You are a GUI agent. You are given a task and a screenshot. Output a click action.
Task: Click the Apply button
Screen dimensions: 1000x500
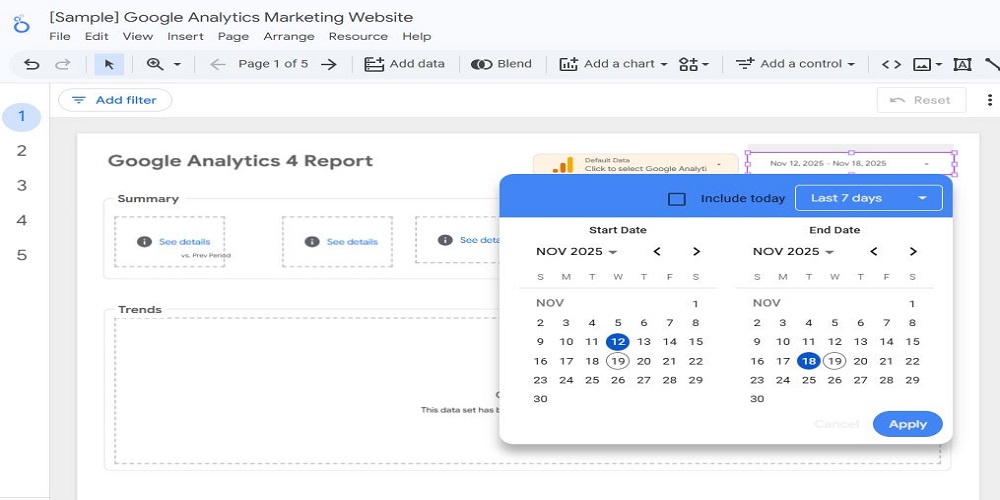coord(908,424)
